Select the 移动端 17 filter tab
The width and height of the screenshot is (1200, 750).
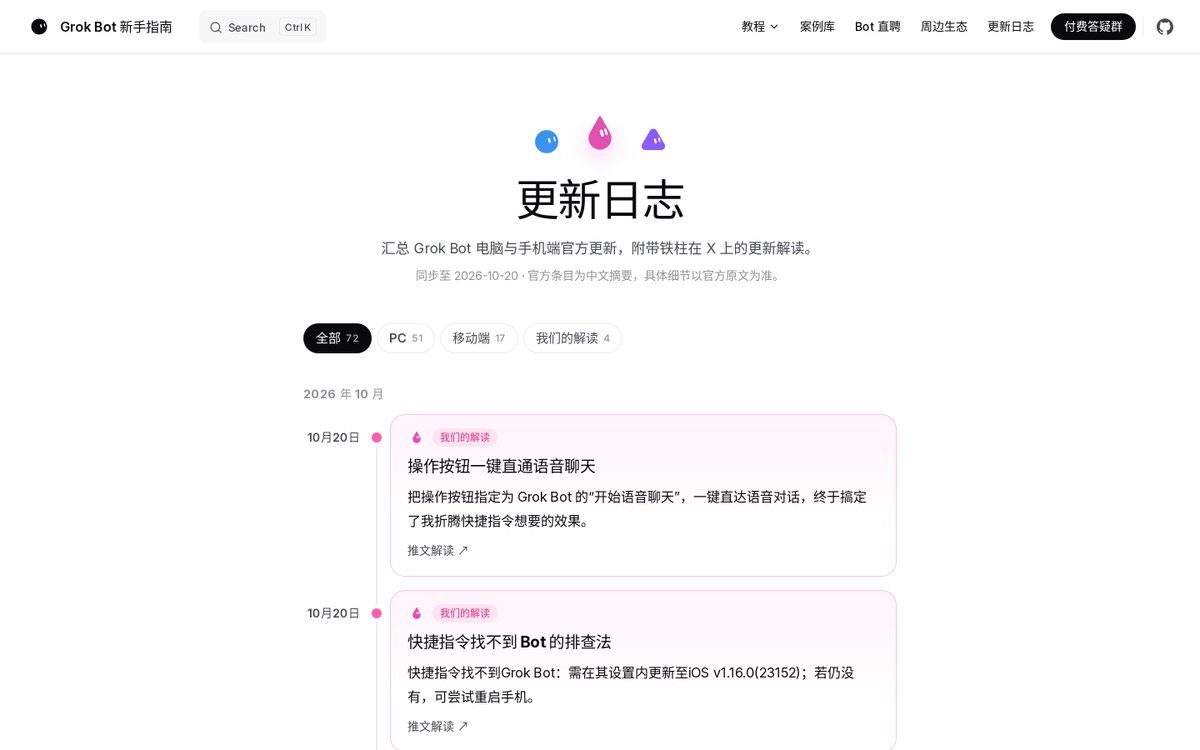[x=479, y=338]
